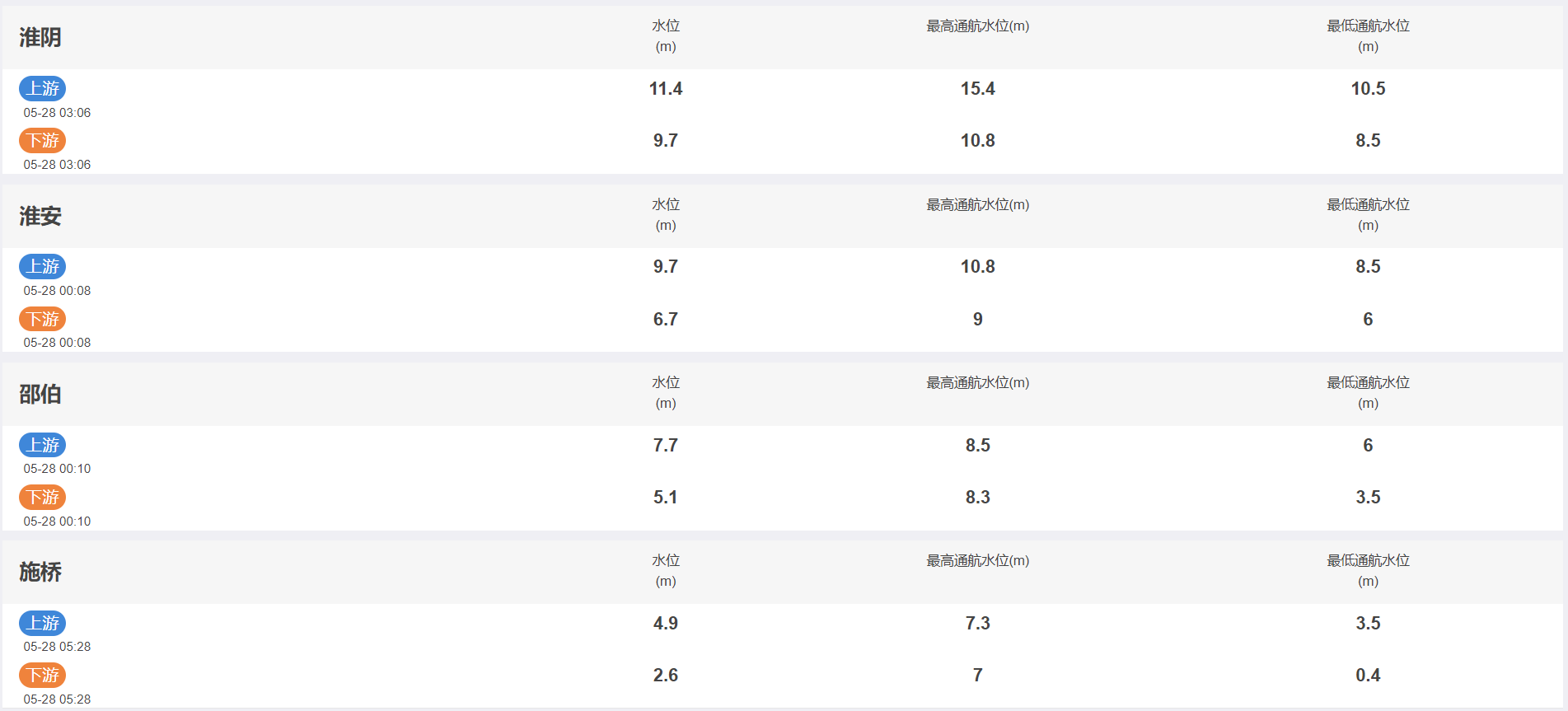Screen dimensions: 1568x711
Task: Select the 淮阴 station heading
Action: 40,37
